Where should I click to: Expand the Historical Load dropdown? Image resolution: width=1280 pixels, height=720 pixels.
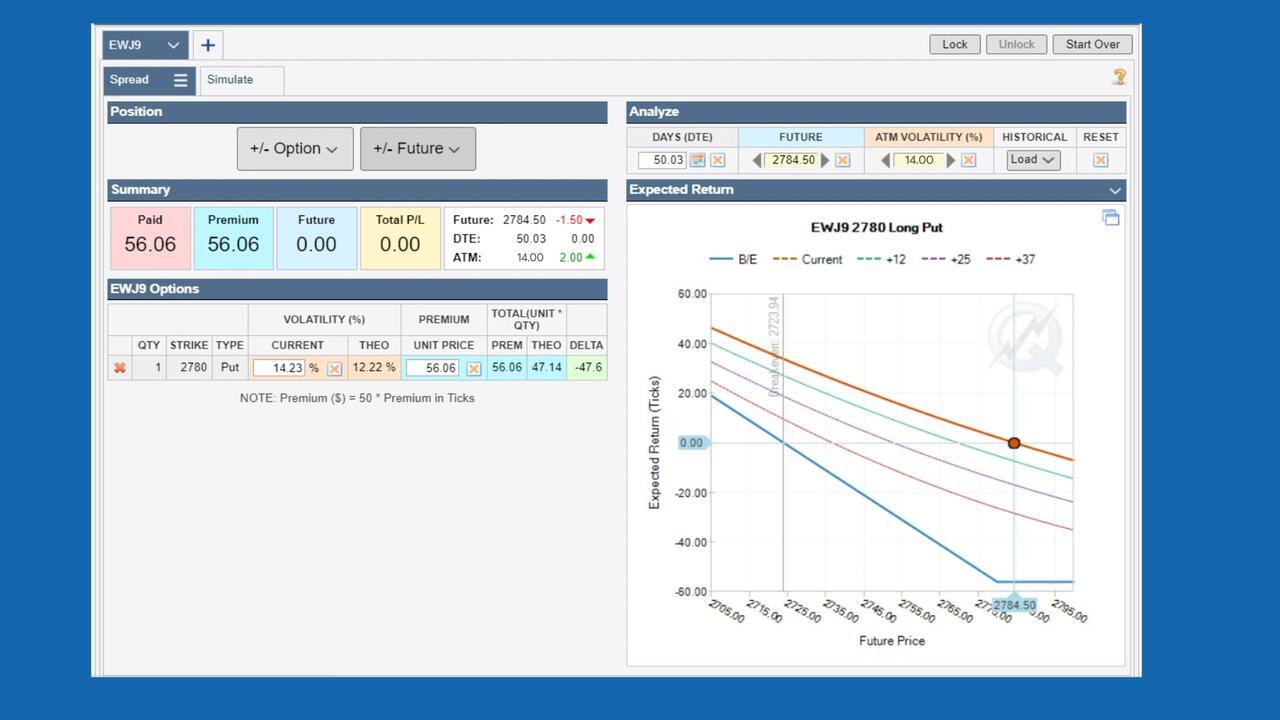tap(1033, 160)
